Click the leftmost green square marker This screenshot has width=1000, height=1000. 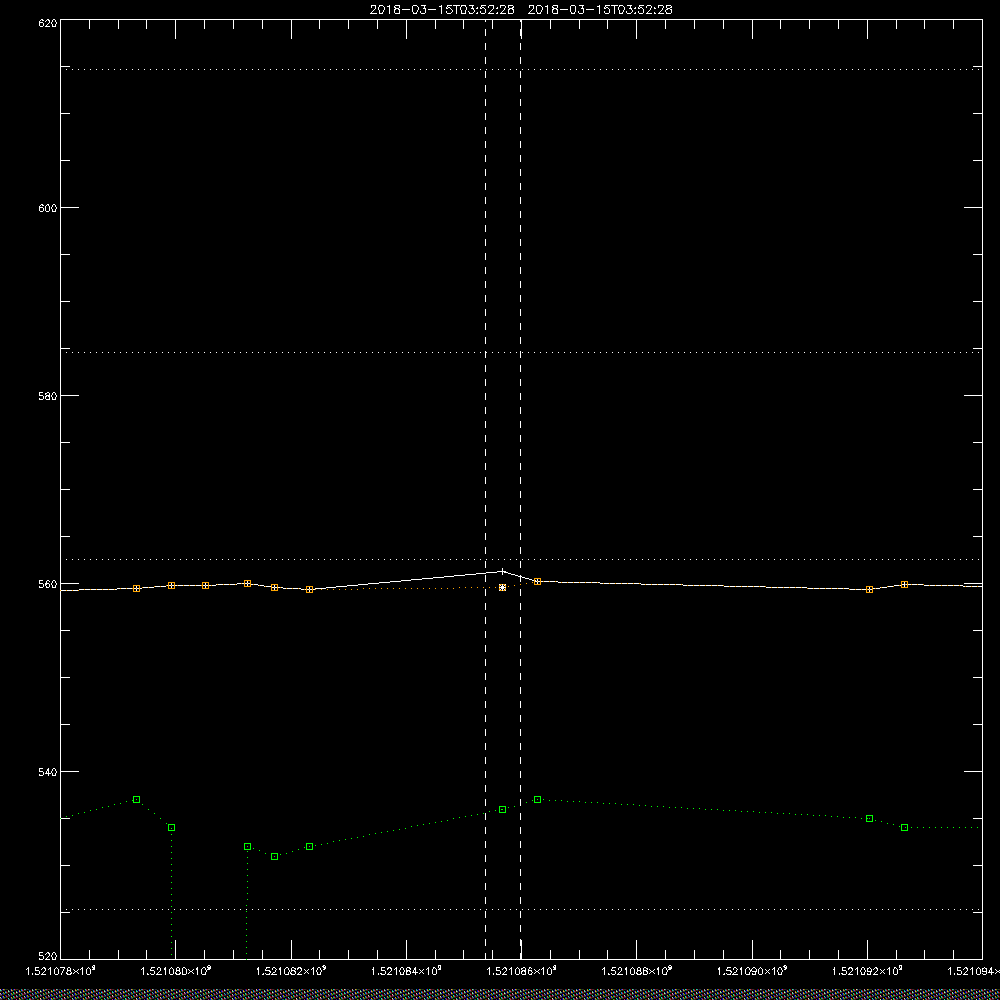pyautogui.click(x=136, y=800)
